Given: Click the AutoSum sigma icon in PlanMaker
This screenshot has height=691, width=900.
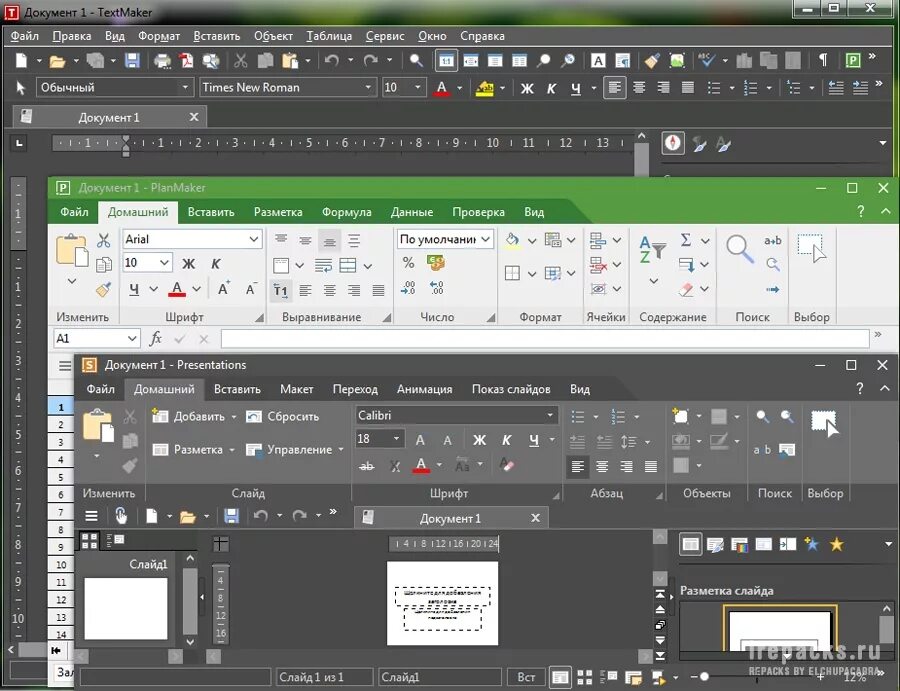Looking at the screenshot, I should coord(686,239).
